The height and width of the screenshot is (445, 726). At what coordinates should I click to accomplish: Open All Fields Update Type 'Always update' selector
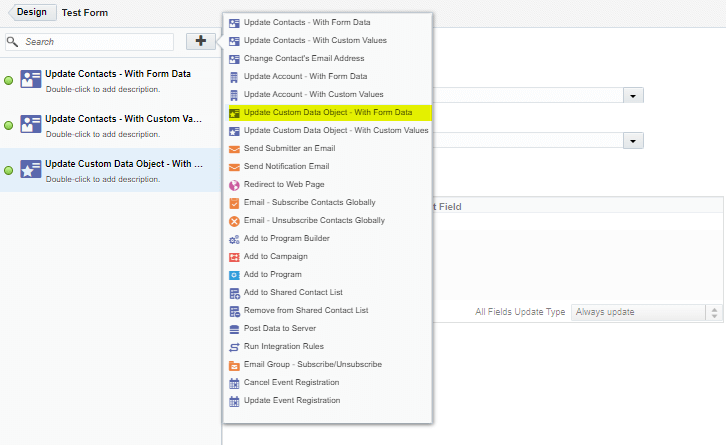(x=645, y=312)
